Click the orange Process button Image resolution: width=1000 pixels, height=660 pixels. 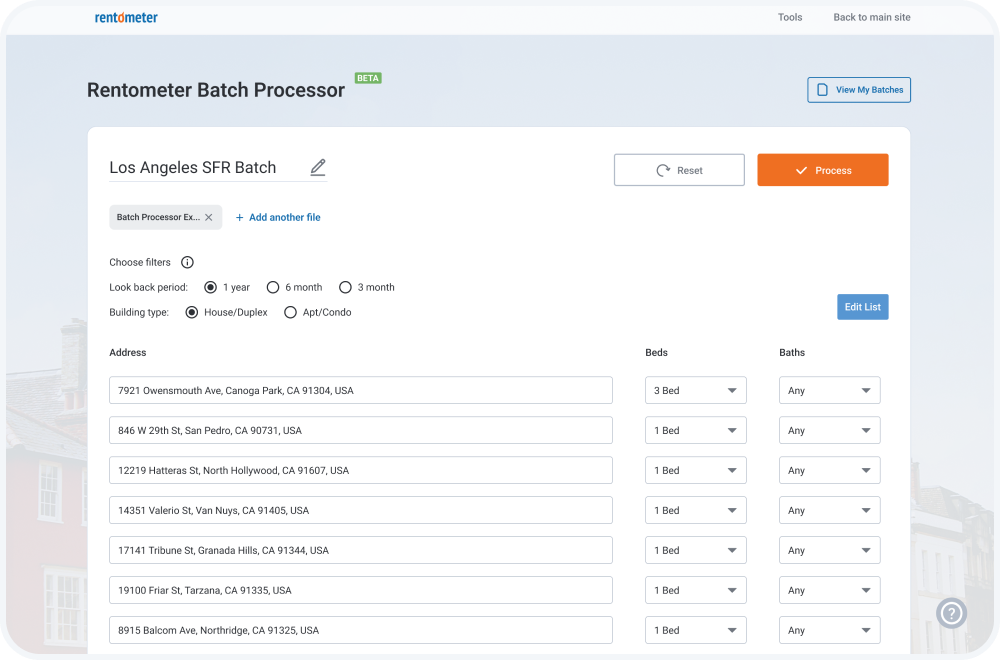coord(823,170)
